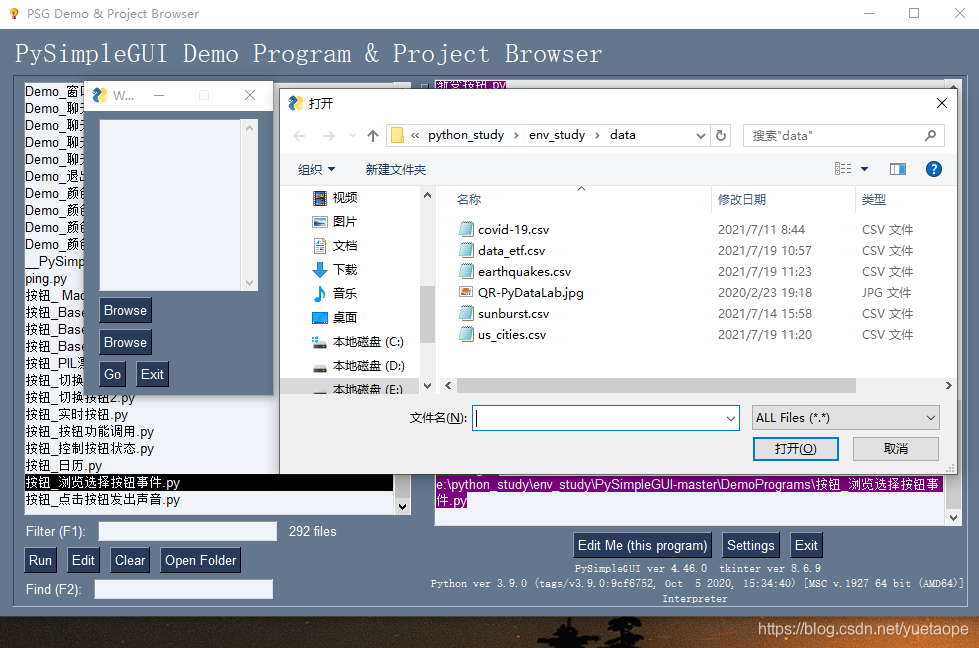This screenshot has width=979, height=648.
Task: Change the file view layout icon
Action: coord(843,169)
